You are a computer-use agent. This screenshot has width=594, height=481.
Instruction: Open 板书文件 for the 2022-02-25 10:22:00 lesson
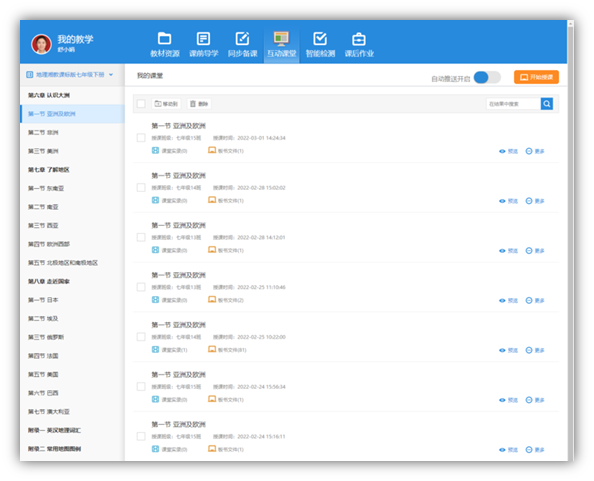point(227,350)
